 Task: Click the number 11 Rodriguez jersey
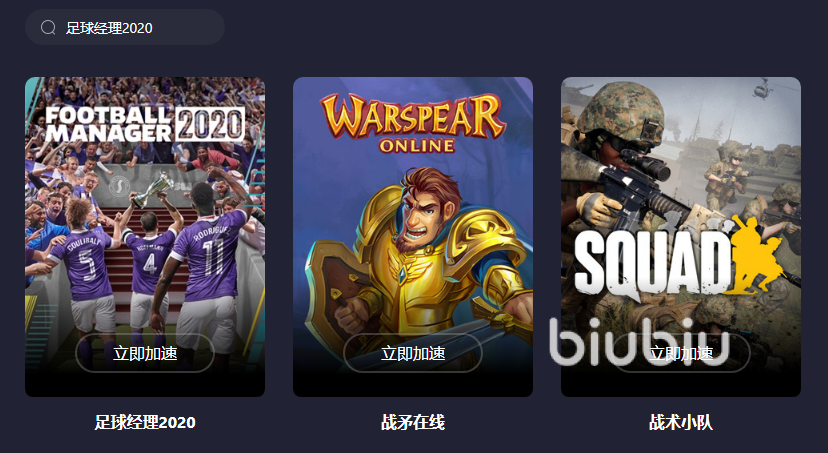point(211,253)
